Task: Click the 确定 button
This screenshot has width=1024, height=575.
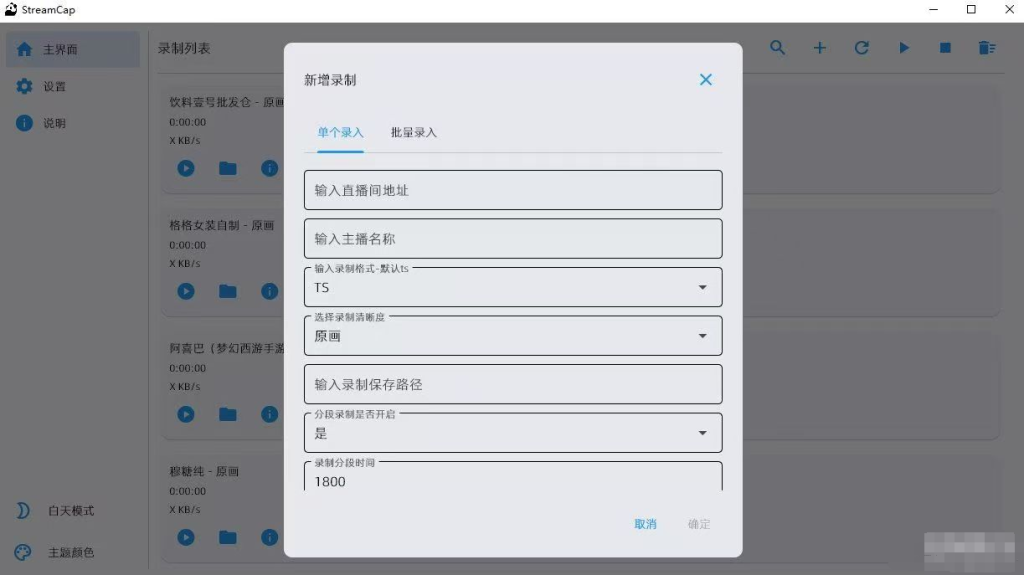Action: 699,524
